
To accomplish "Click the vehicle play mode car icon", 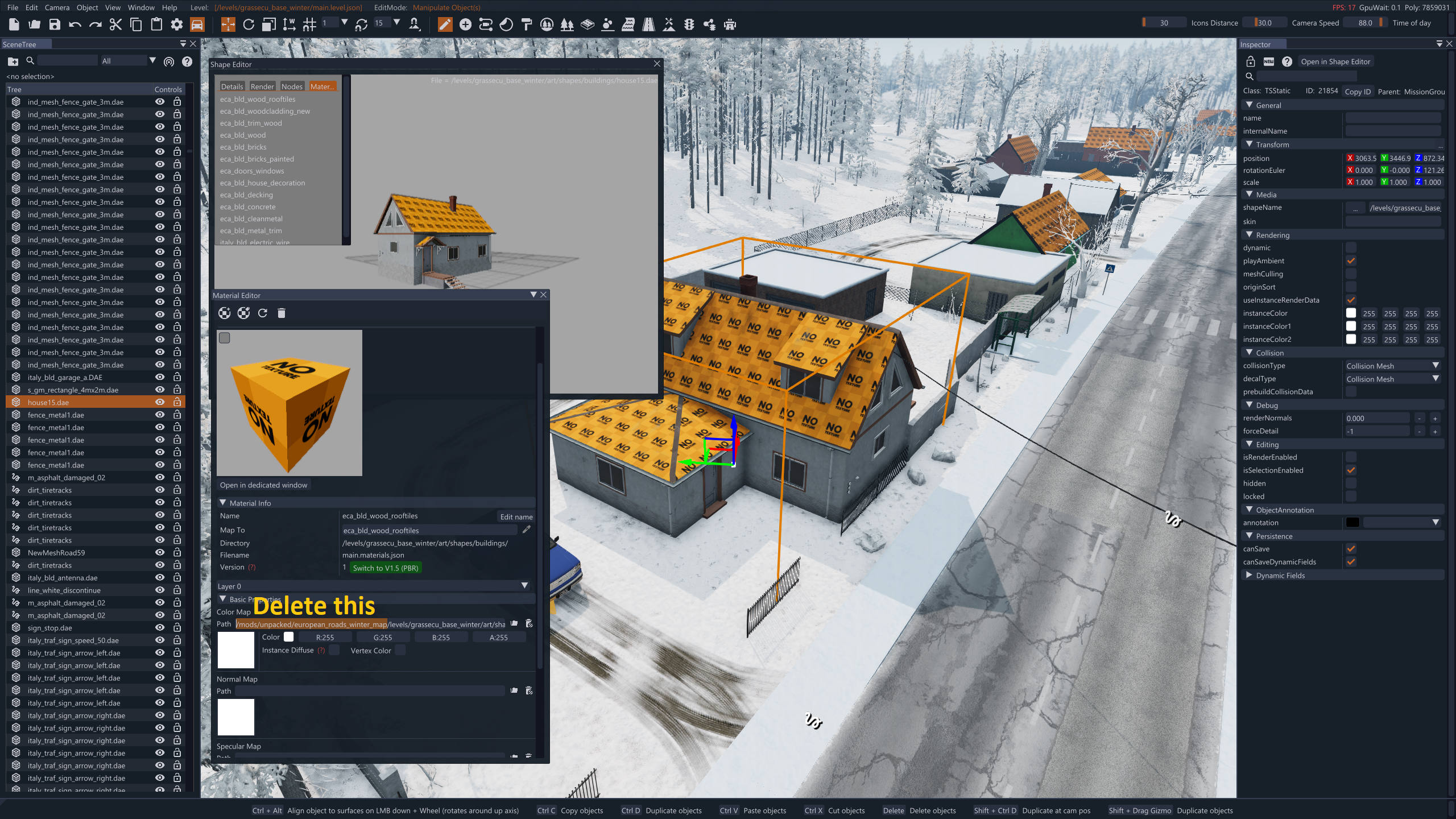I will click(197, 24).
